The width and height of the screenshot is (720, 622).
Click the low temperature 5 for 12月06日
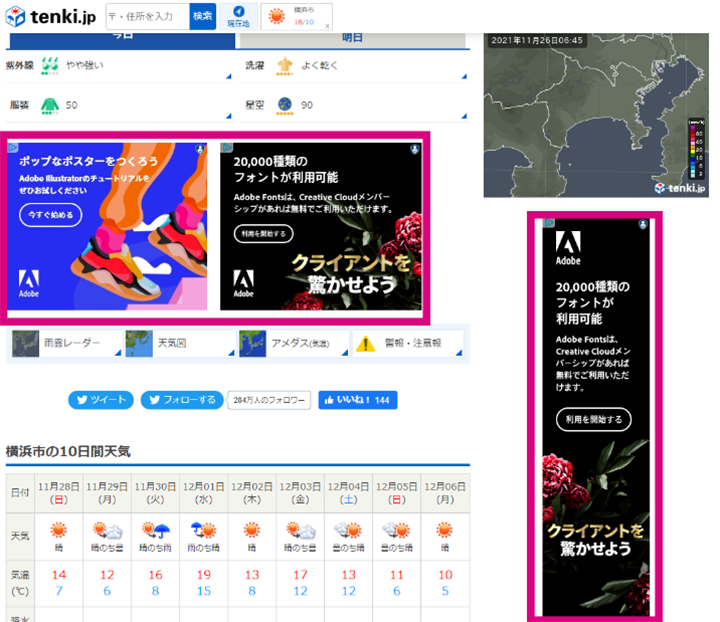445,591
